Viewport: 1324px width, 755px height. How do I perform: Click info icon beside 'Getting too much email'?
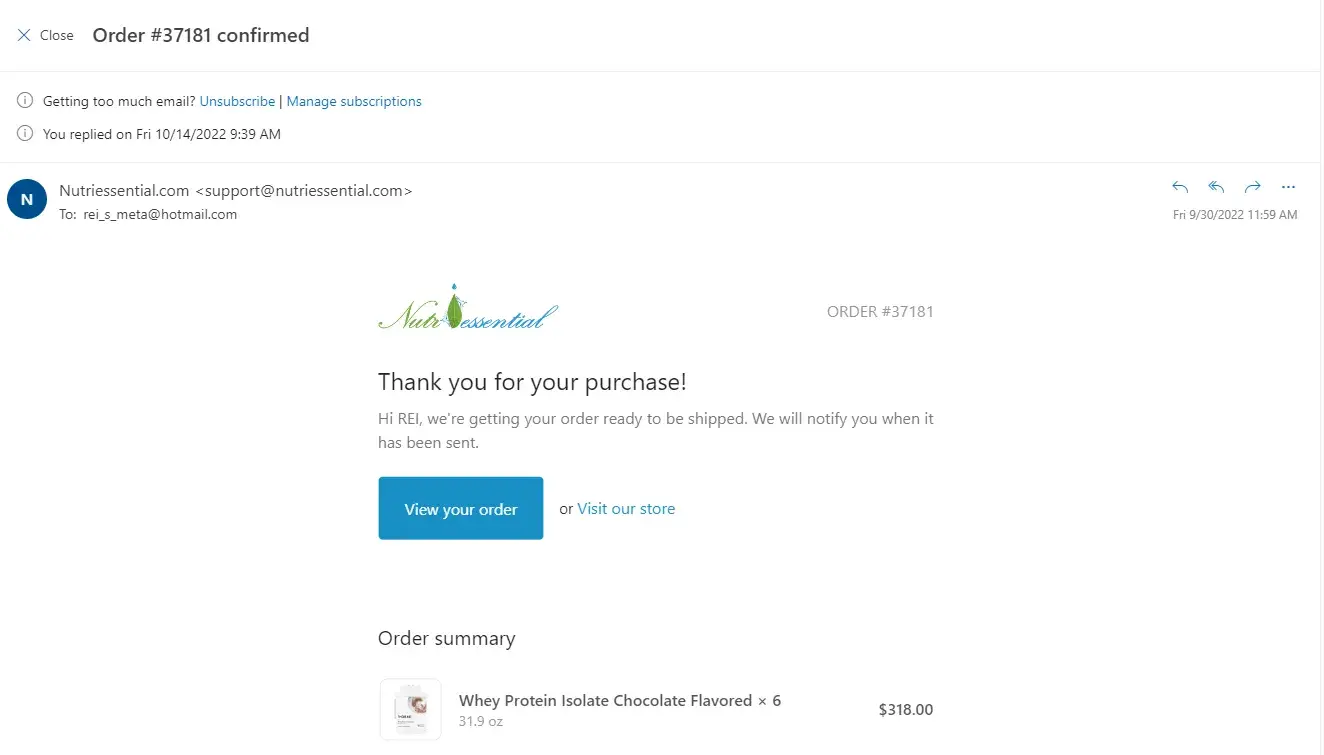(x=25, y=101)
